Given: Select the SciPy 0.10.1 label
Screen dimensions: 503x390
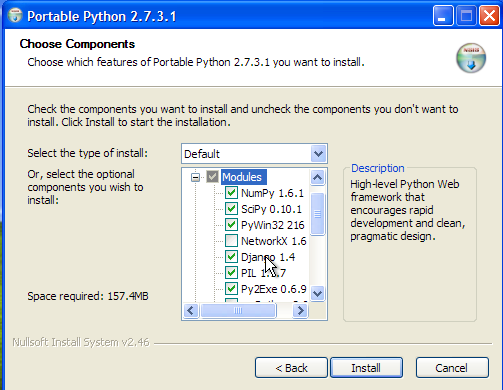Looking at the screenshot, I should (271, 209).
